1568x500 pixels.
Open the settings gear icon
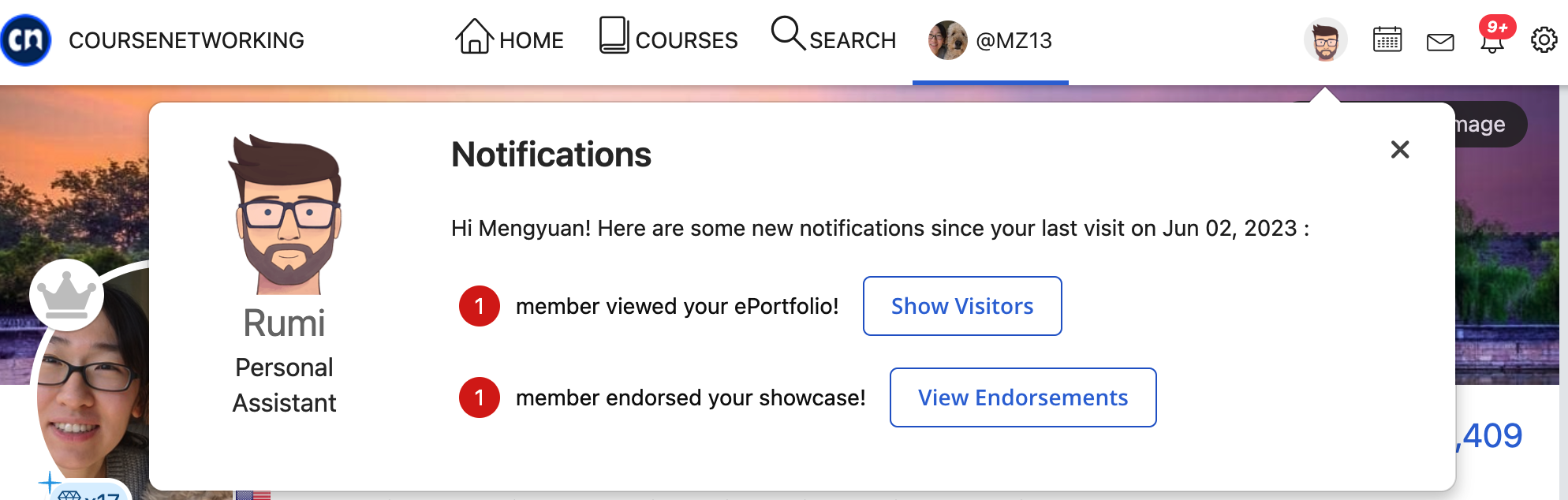(x=1544, y=39)
